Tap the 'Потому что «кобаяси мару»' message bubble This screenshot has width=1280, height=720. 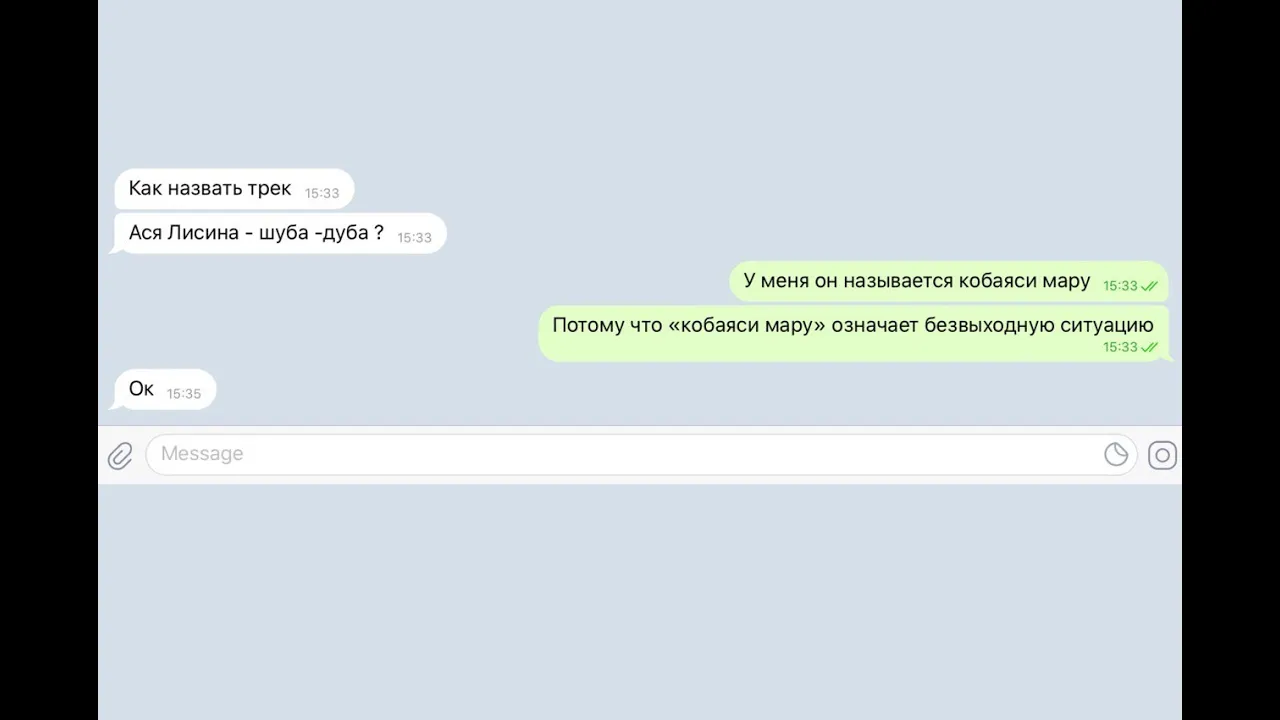[x=855, y=333]
